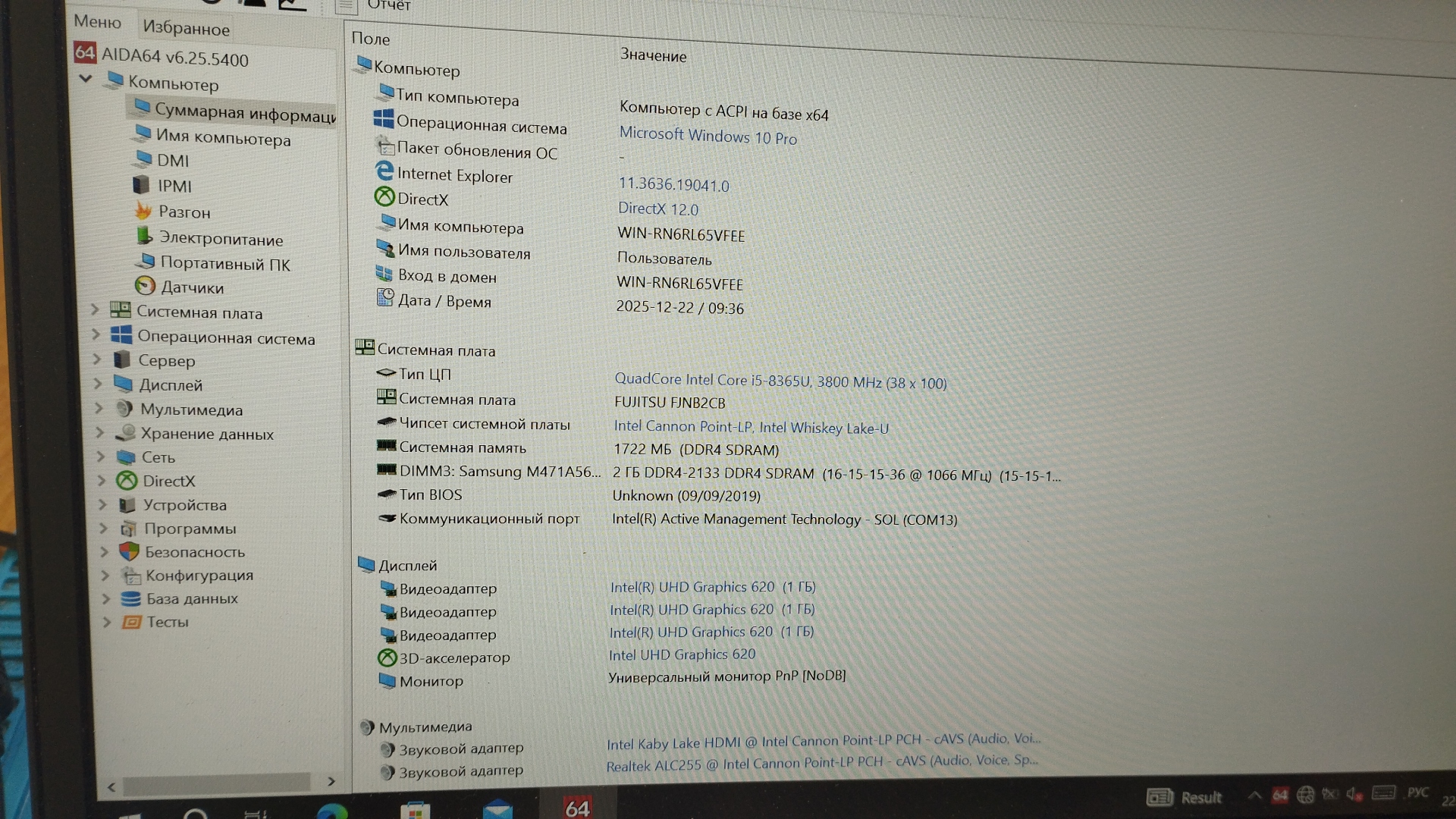The height and width of the screenshot is (819, 1456).
Task: Open the Microsoft Windows 10 Pro link
Action: [708, 136]
